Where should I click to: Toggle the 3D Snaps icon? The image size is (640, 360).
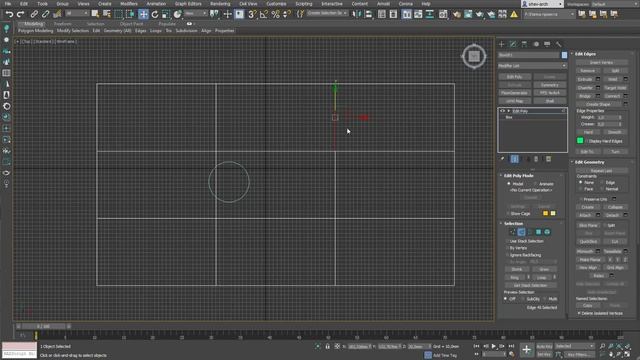pos(252,14)
